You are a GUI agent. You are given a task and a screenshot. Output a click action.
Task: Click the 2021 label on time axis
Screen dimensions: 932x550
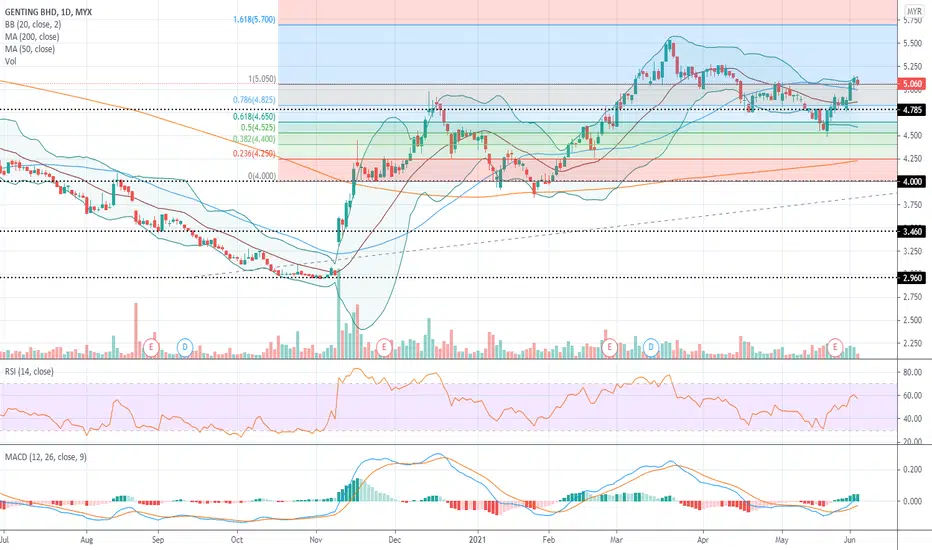(477, 540)
